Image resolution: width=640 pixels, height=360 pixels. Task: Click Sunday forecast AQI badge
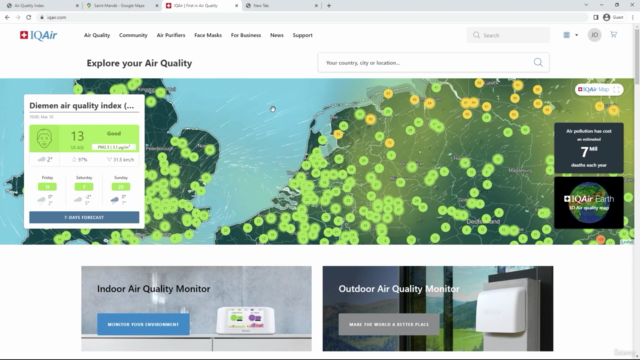pos(121,187)
